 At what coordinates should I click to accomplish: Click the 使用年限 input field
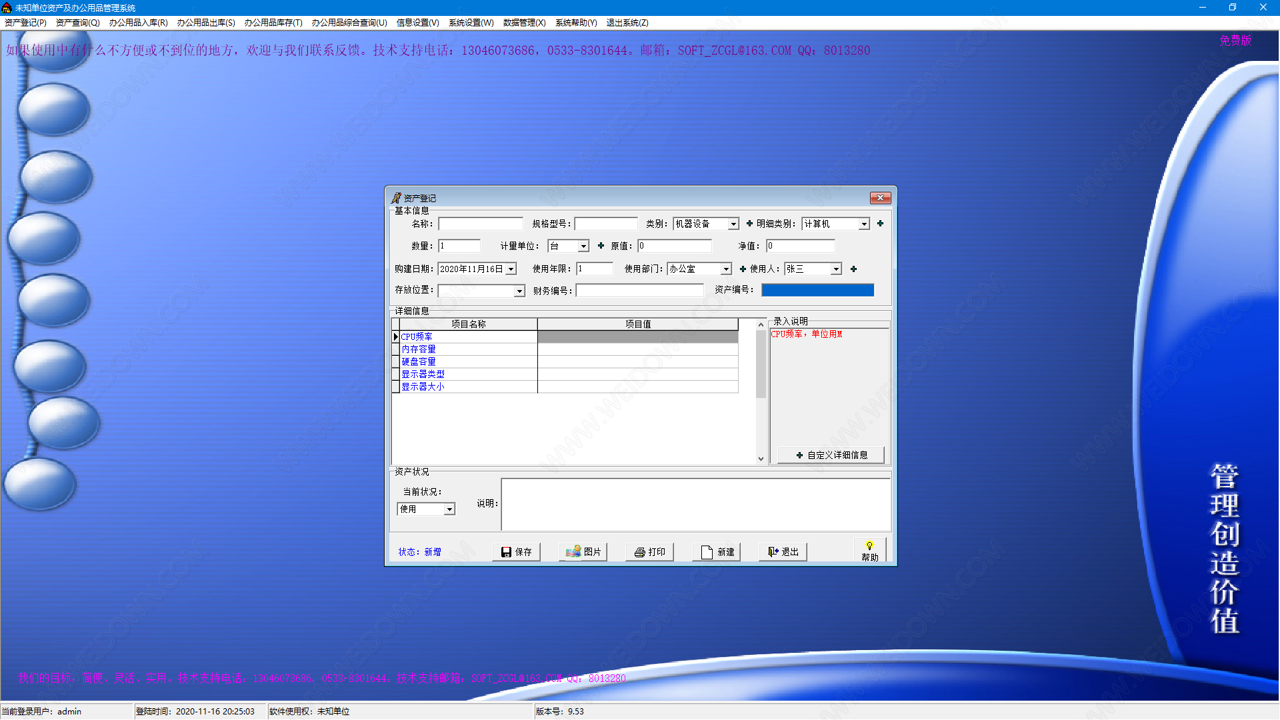[594, 269]
